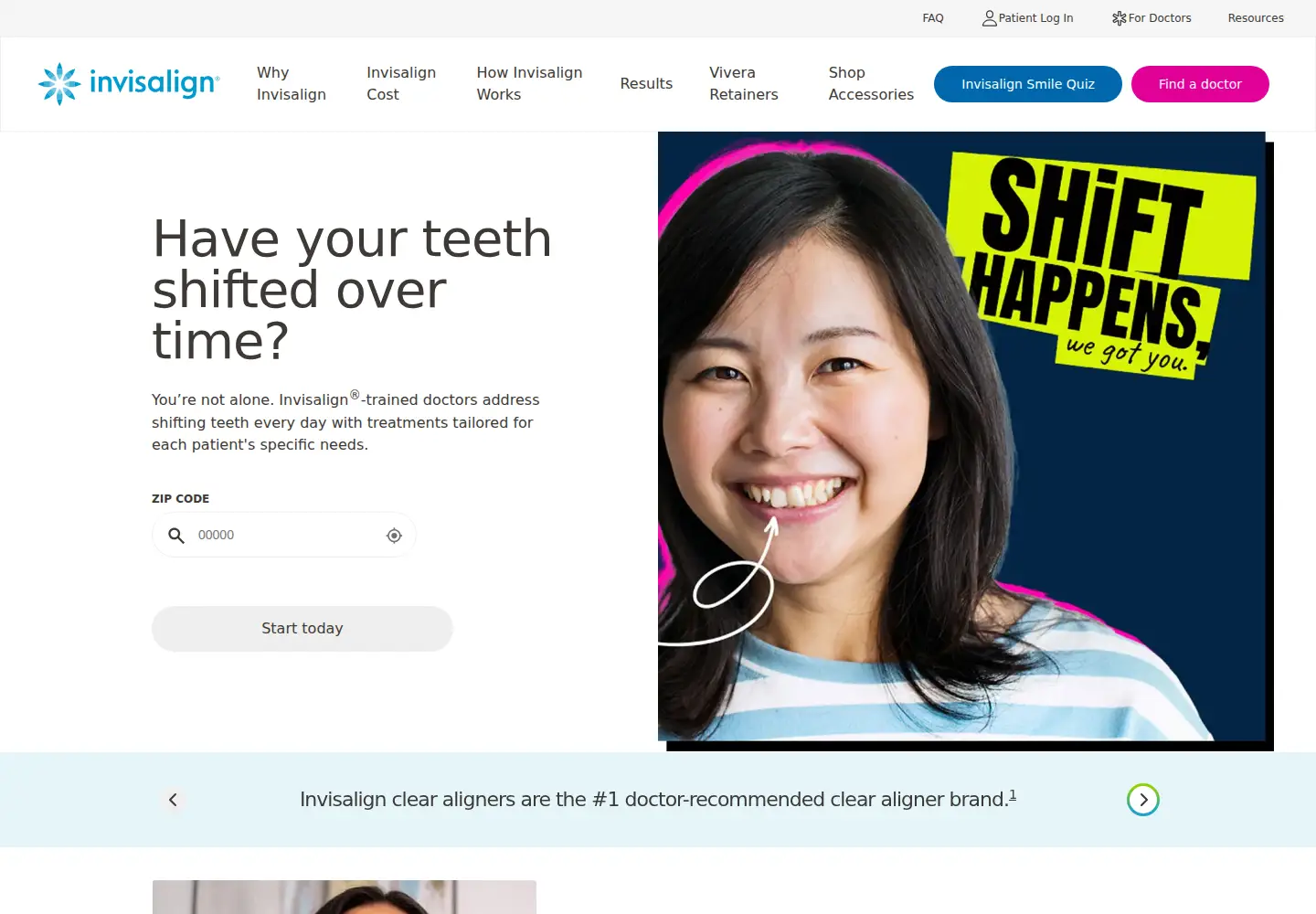1316x914 pixels.
Task: Start the Invisalign Smile Quiz
Action: click(1028, 84)
